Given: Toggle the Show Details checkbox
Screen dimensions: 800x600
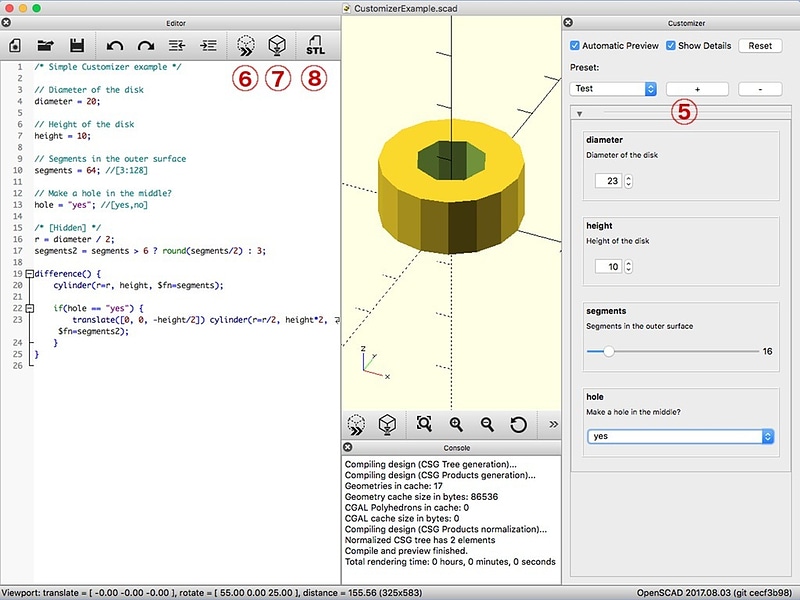Looking at the screenshot, I should tap(671, 45).
